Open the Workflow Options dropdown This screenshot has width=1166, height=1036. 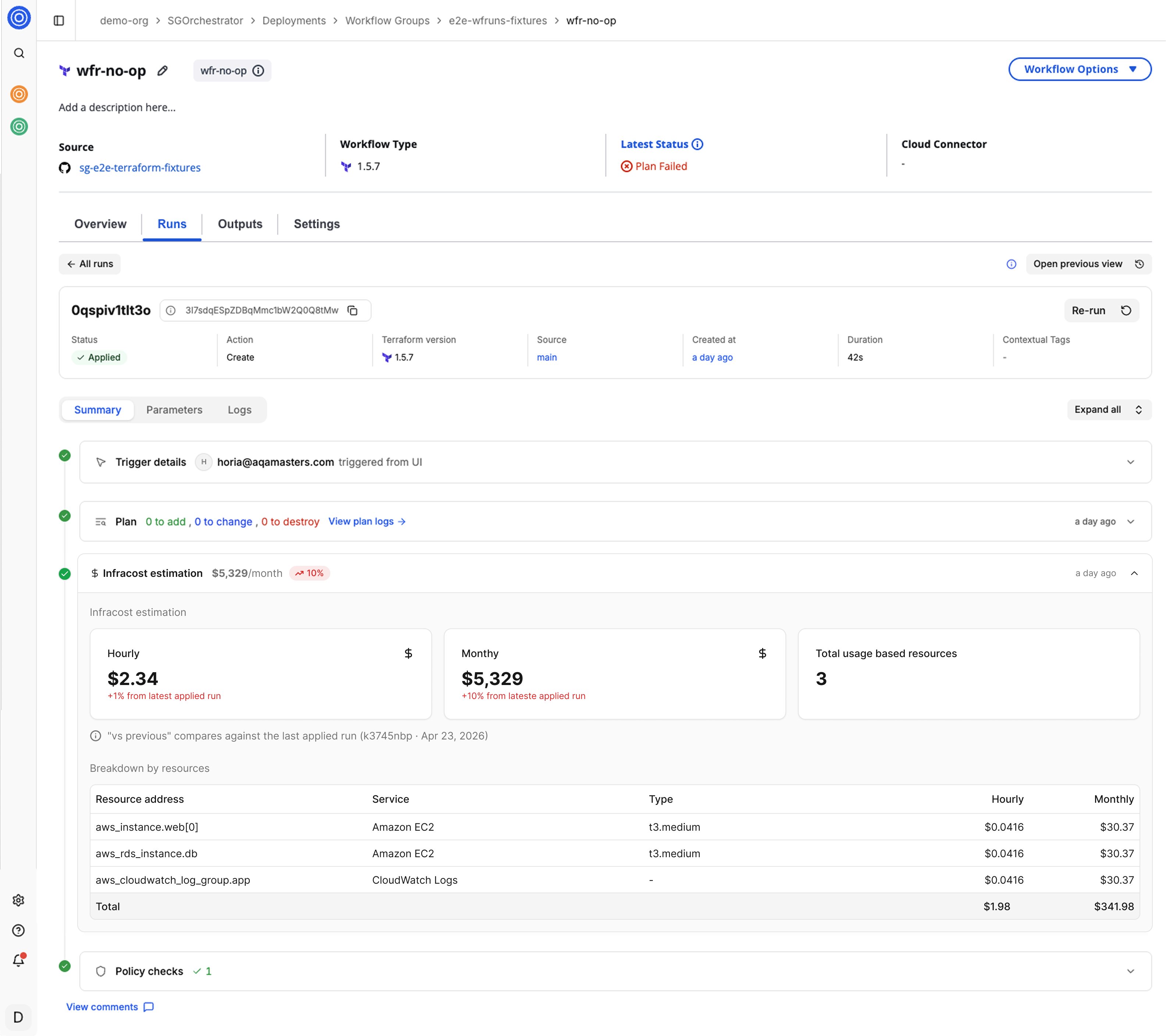point(1080,70)
